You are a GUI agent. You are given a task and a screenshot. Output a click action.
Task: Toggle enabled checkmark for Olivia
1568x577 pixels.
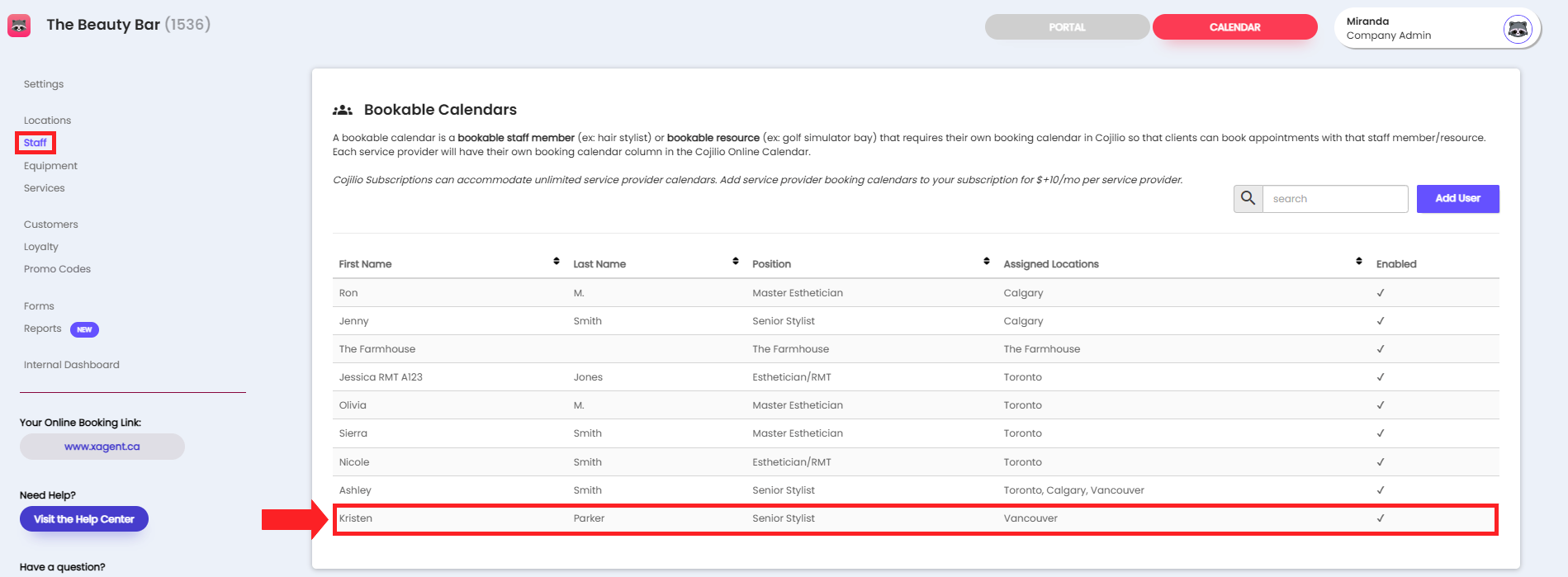[1381, 405]
